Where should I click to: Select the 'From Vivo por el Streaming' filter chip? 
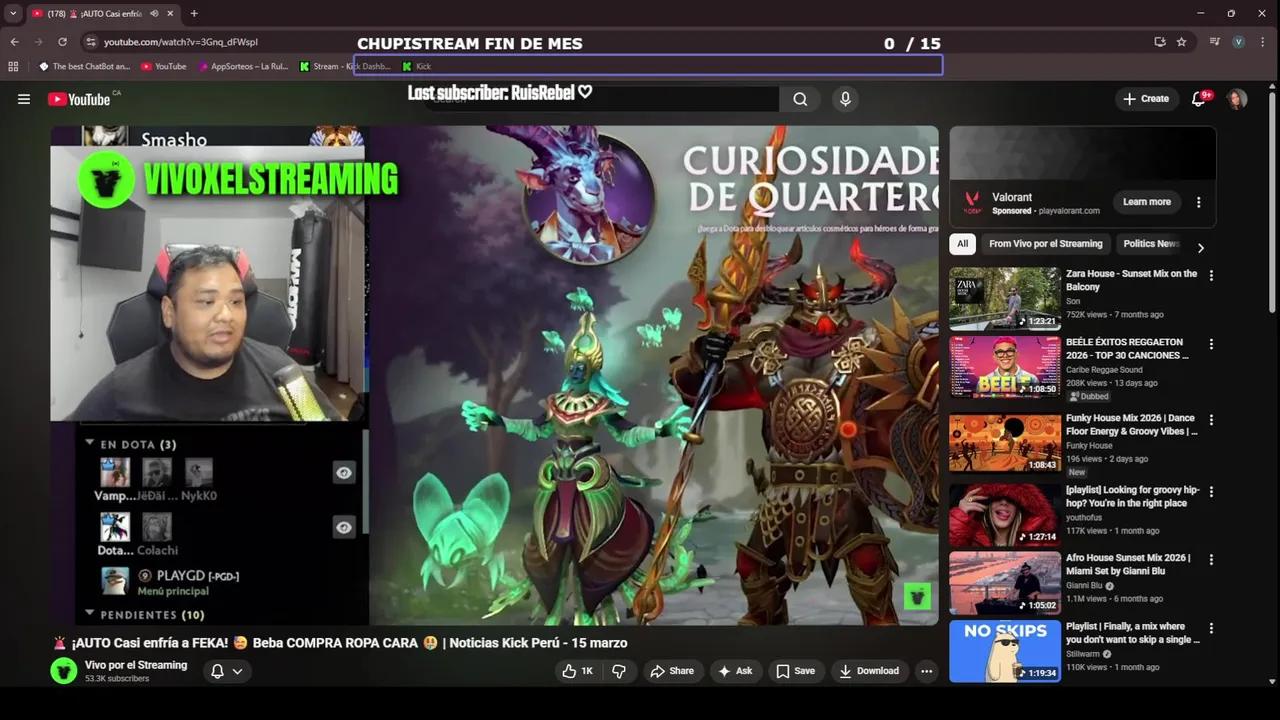point(1045,243)
